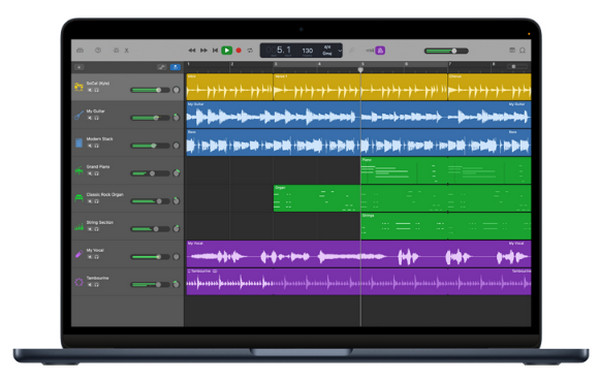Click the My Guitar pan knob
600x380 pixels.
(176, 117)
